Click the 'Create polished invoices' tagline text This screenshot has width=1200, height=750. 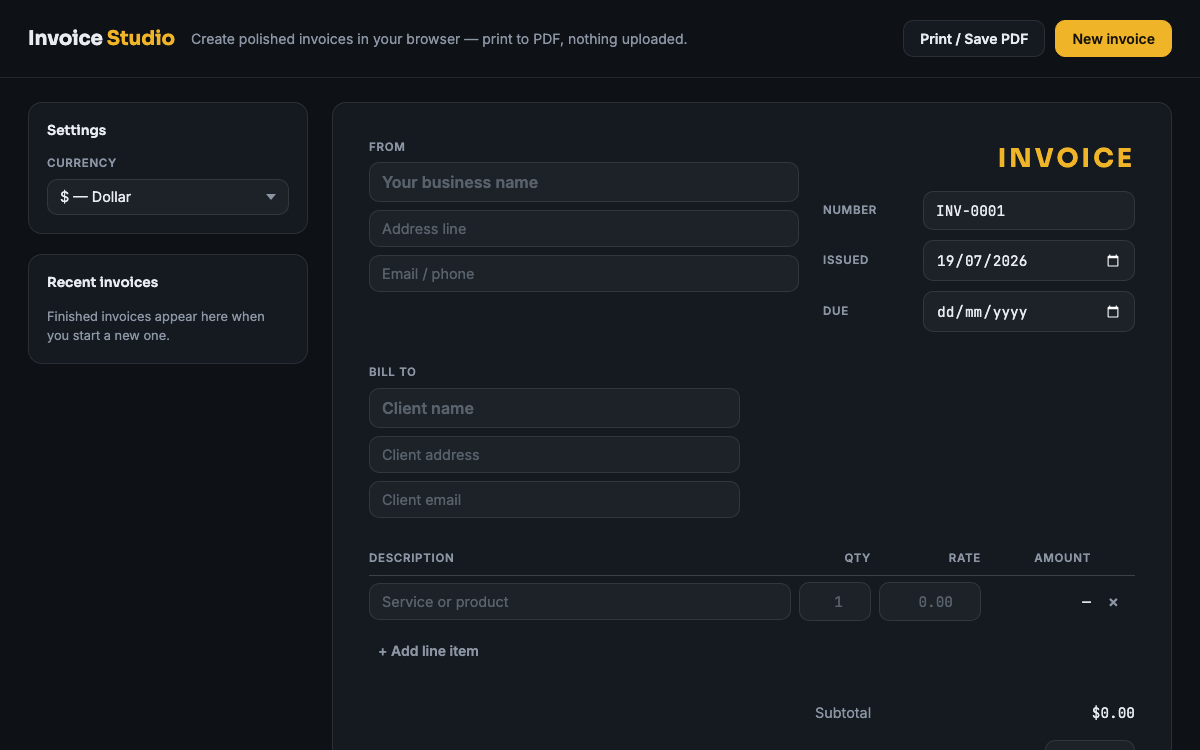coord(439,39)
